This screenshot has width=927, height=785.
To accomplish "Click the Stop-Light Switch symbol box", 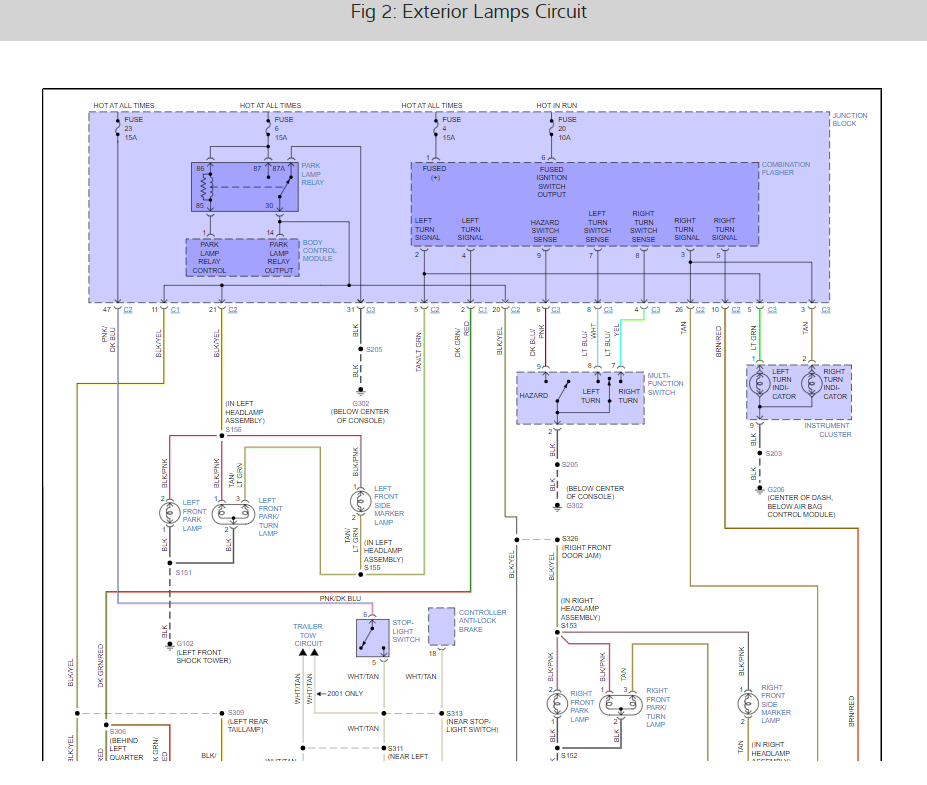I will click(x=372, y=638).
